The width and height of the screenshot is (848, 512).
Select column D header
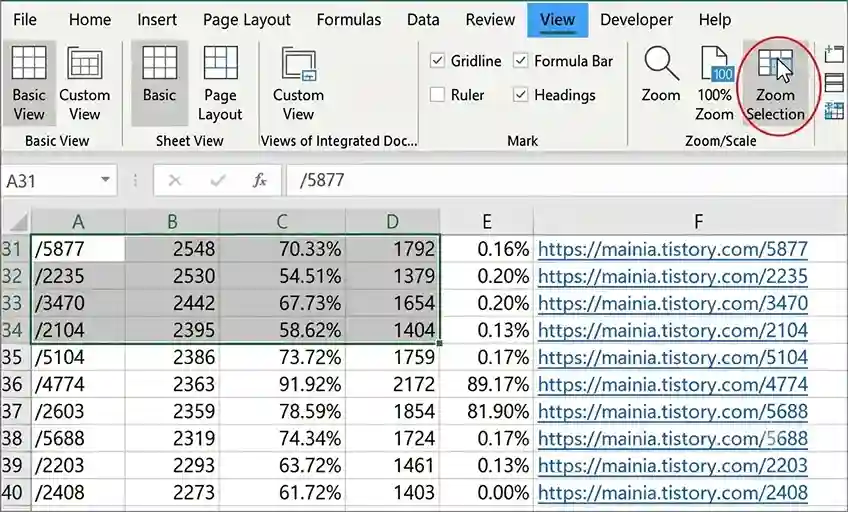coord(392,222)
